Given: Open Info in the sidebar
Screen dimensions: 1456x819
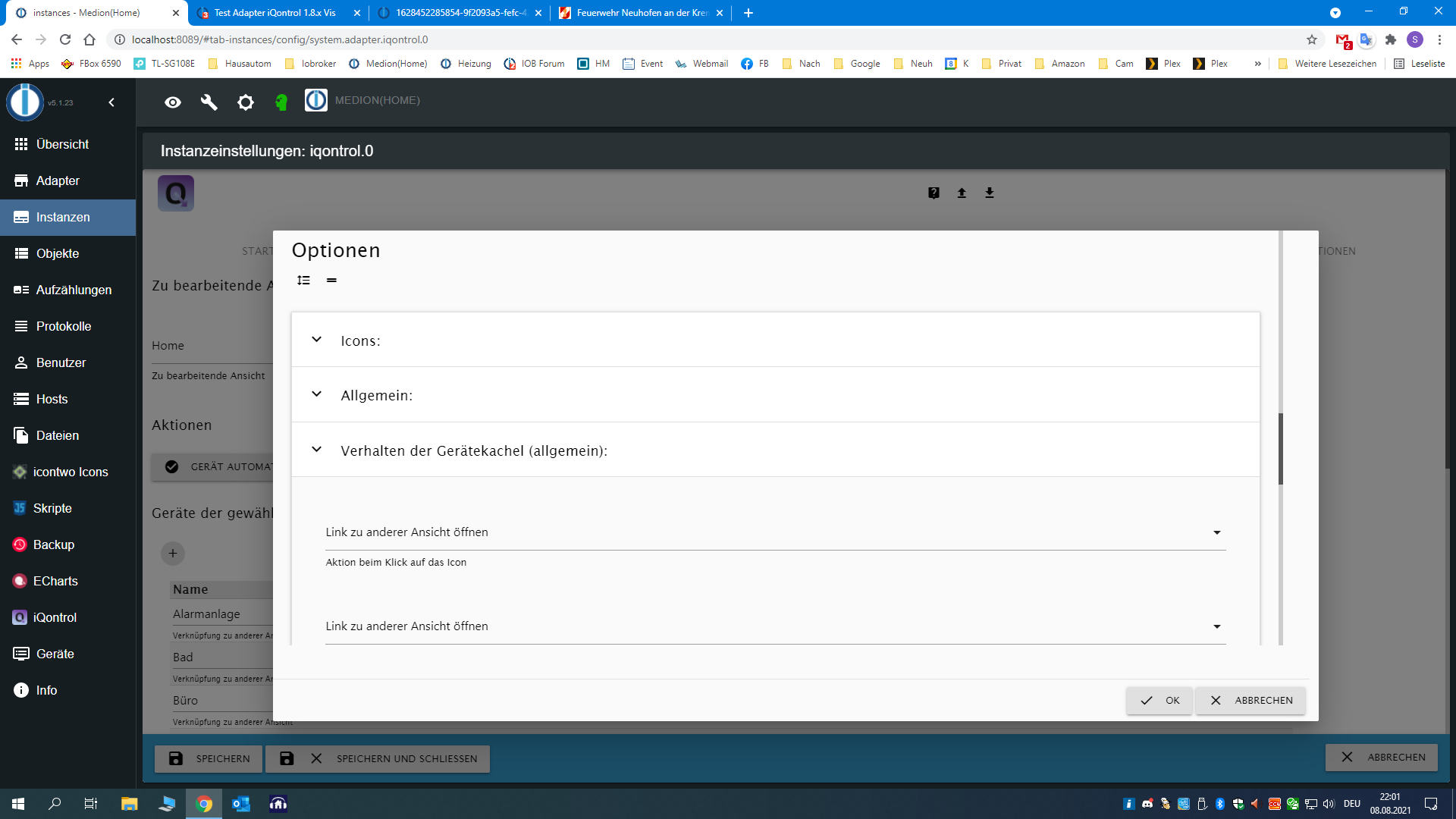Looking at the screenshot, I should (x=68, y=690).
